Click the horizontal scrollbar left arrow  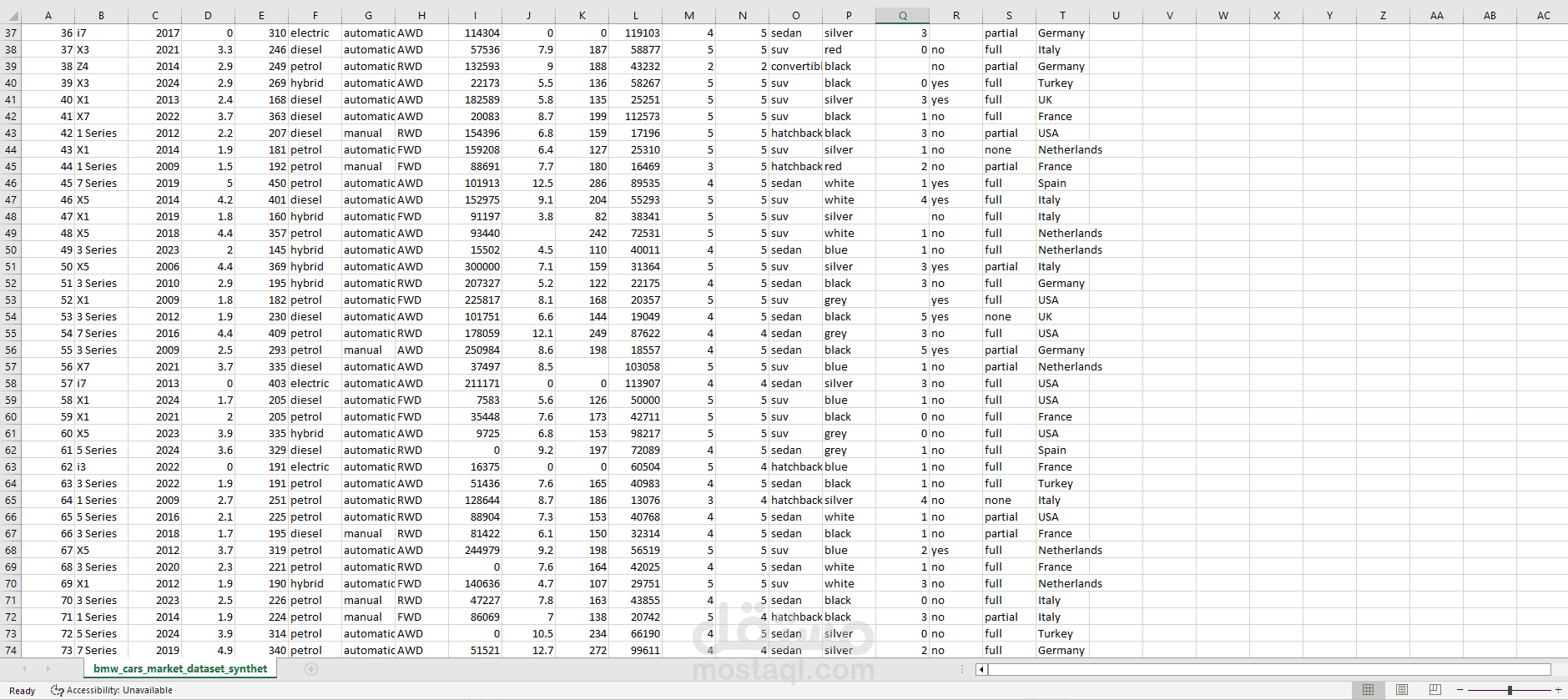(982, 669)
